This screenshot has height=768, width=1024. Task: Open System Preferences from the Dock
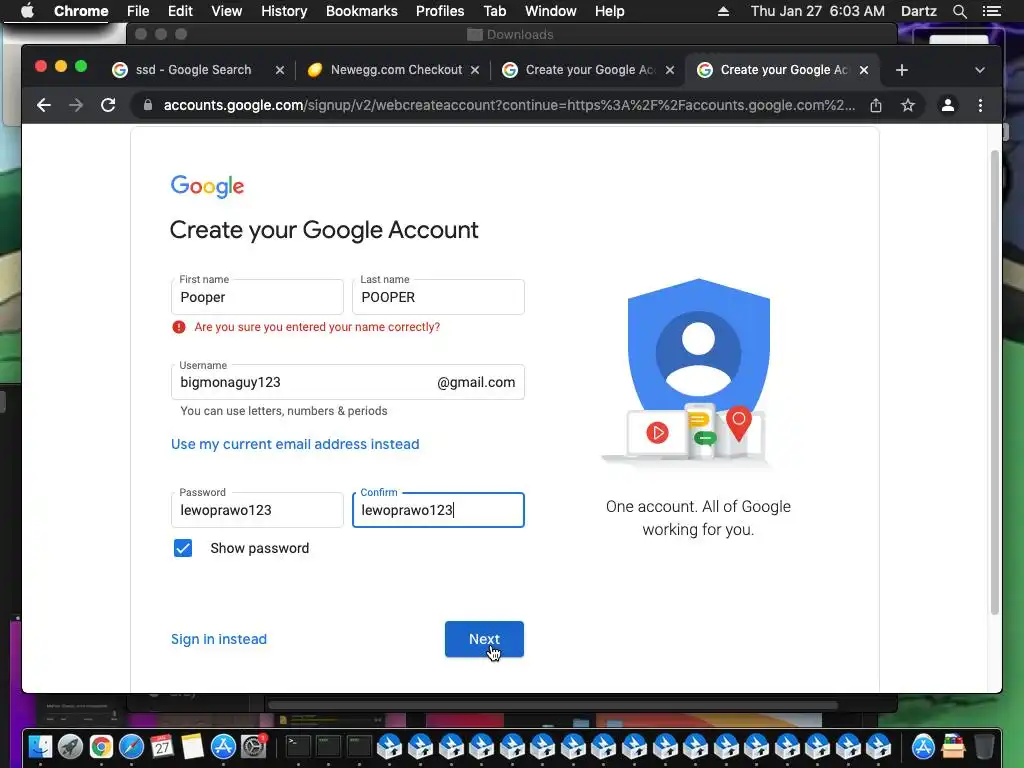tap(253, 746)
